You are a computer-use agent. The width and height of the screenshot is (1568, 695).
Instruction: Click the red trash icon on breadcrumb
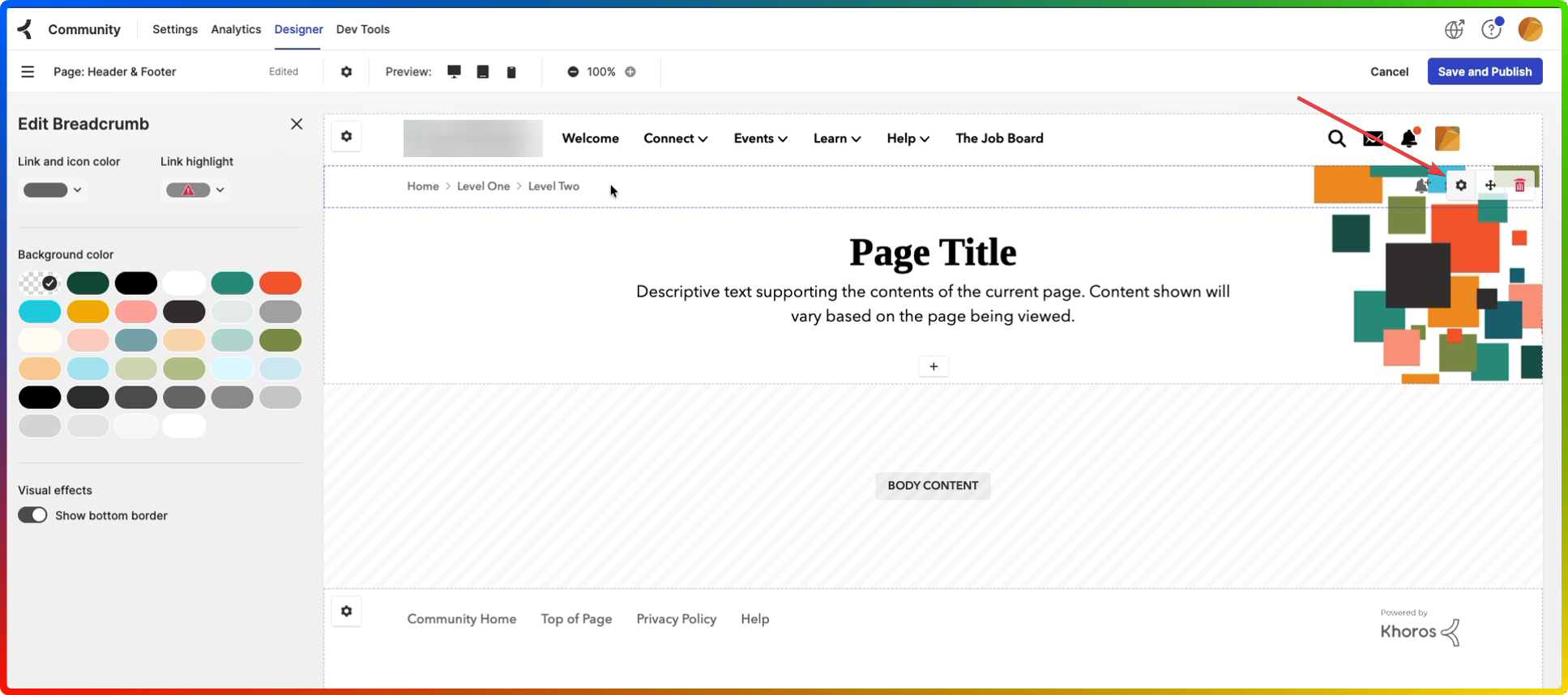click(x=1519, y=185)
